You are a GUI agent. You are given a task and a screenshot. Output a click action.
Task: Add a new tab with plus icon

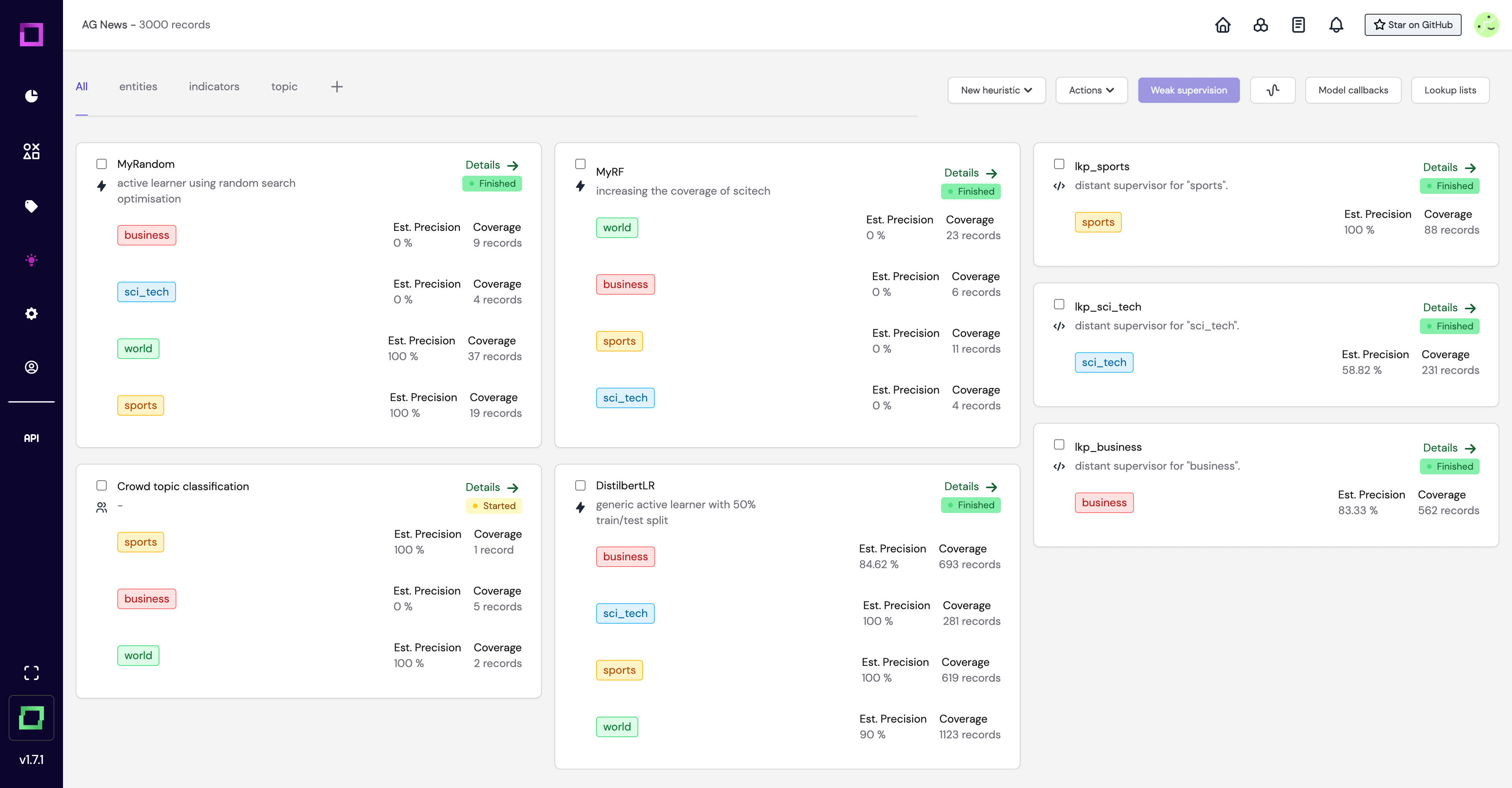pyautogui.click(x=337, y=87)
